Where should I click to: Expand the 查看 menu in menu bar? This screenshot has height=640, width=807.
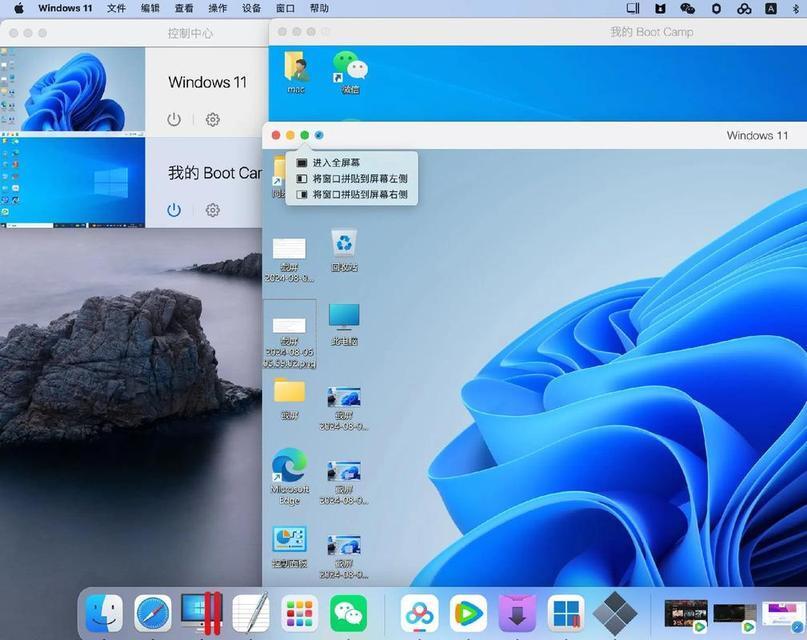pyautogui.click(x=184, y=8)
